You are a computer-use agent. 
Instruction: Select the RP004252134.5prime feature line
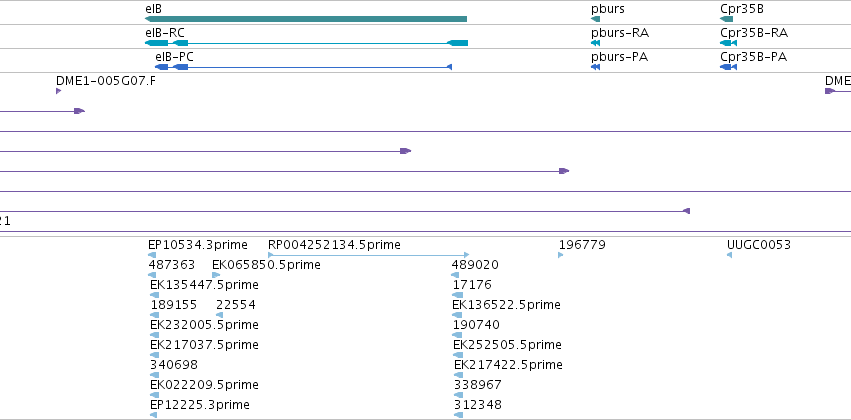tap(369, 254)
